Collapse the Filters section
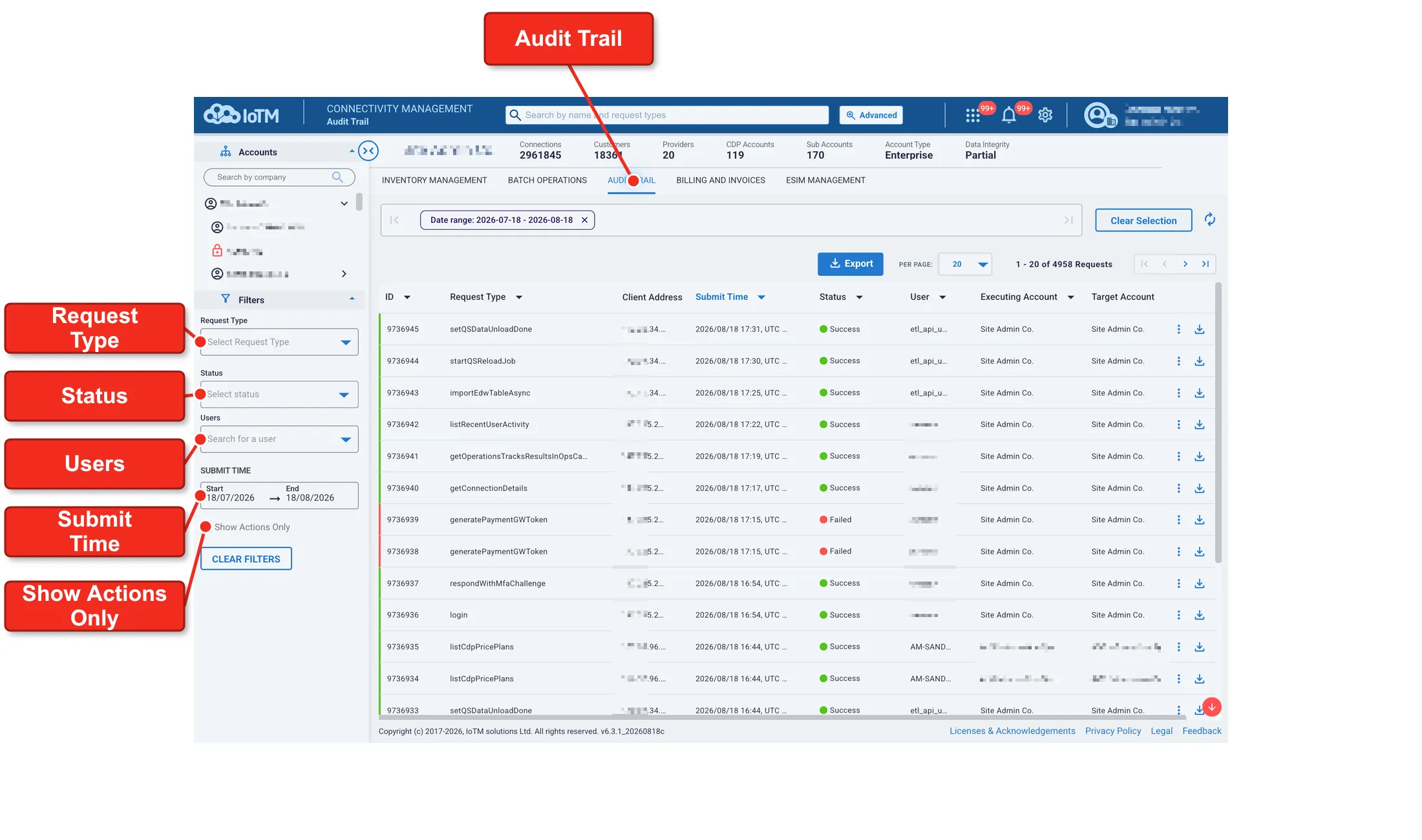This screenshot has height=840, width=1422. coord(352,299)
